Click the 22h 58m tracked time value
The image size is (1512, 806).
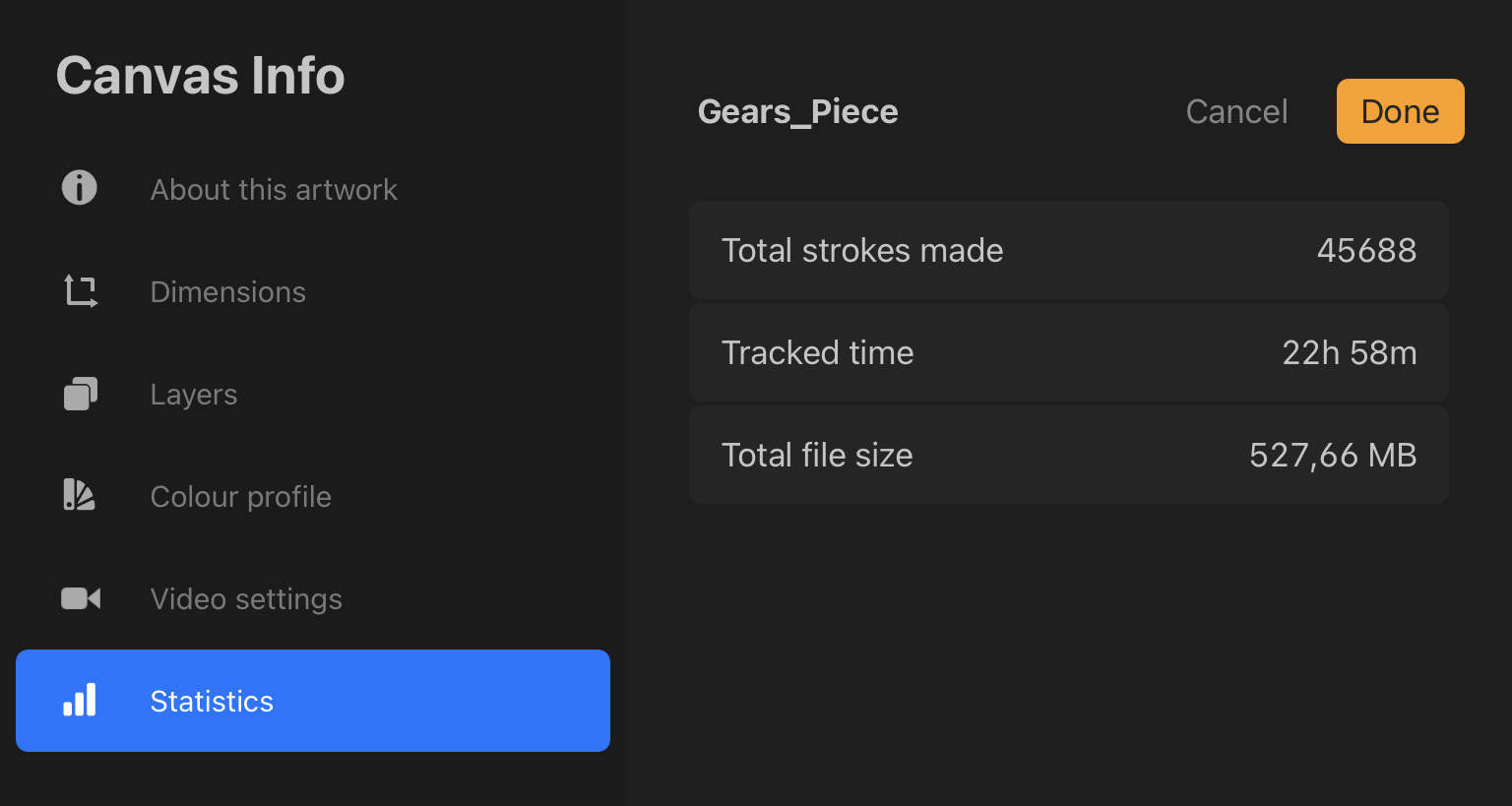pos(1349,353)
